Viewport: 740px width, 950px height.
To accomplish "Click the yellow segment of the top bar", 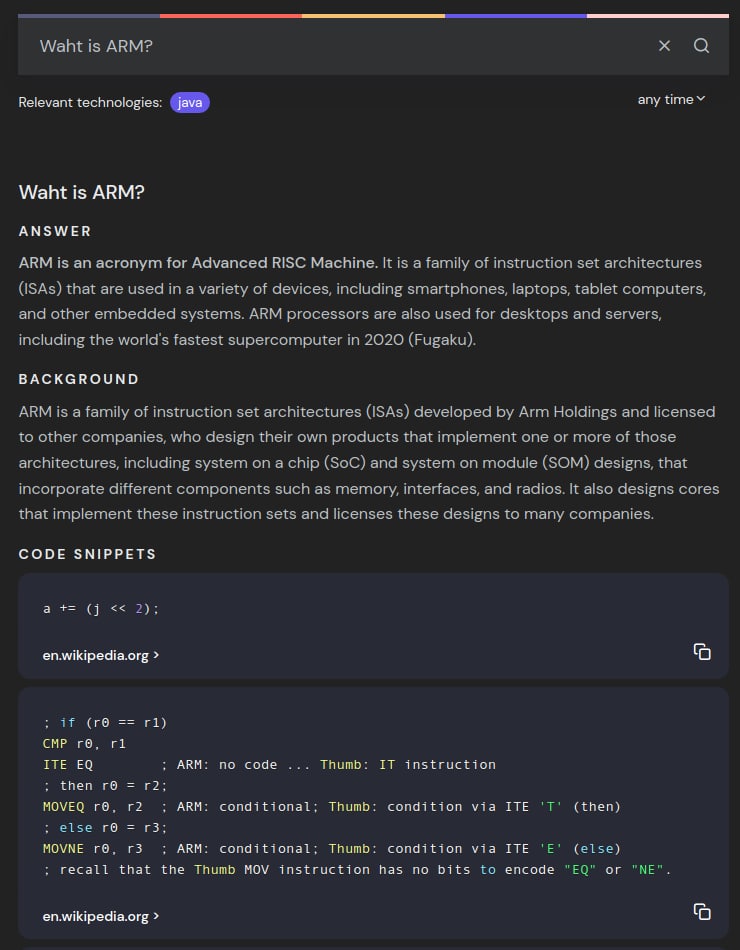I will click(x=373, y=16).
